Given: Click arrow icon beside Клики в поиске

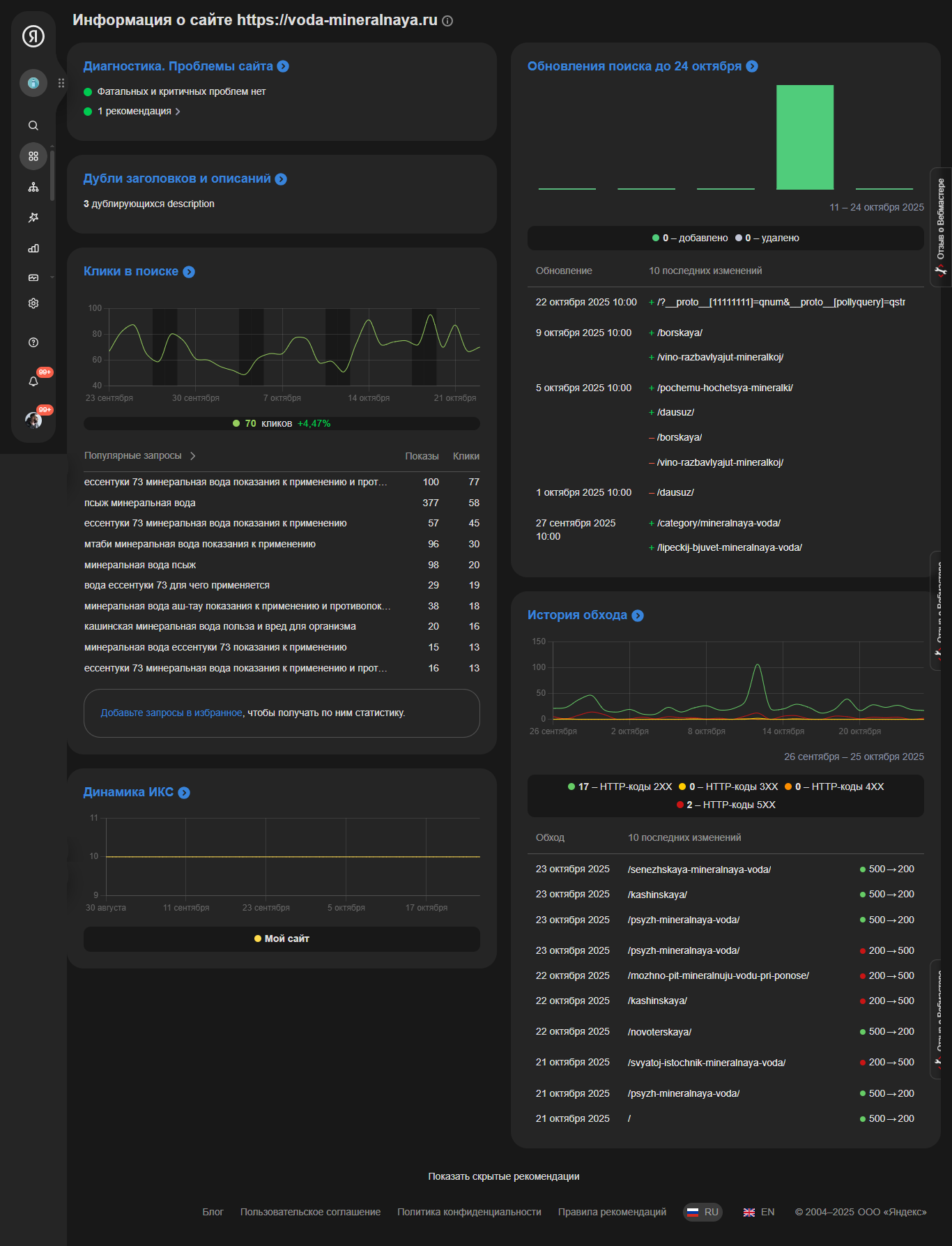Looking at the screenshot, I should coord(189,272).
